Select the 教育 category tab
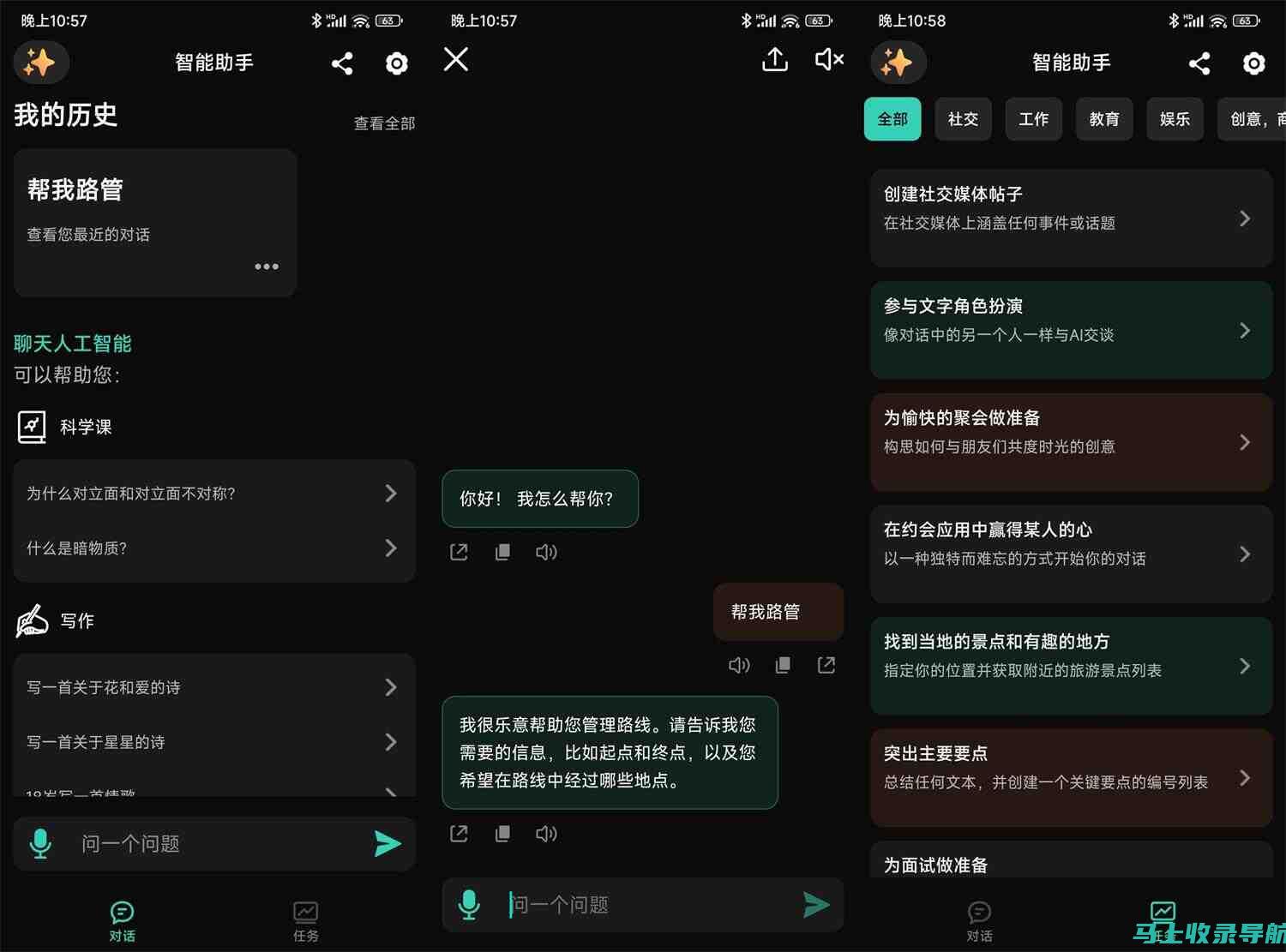The image size is (1286, 952). click(1104, 119)
